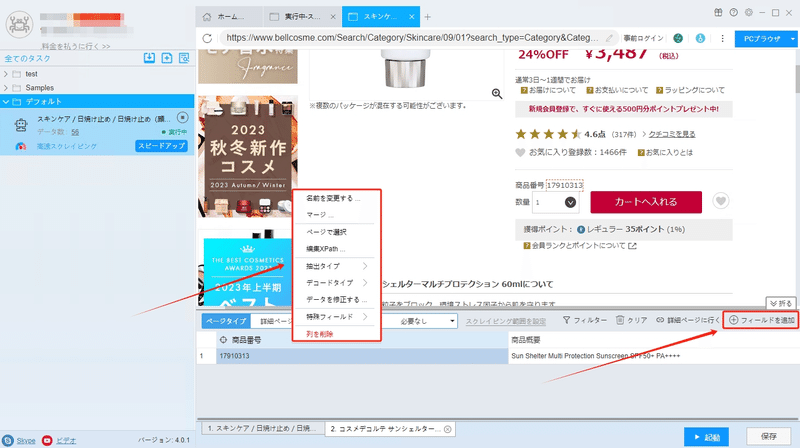Choose 列を削除 in context menu

coord(319,334)
